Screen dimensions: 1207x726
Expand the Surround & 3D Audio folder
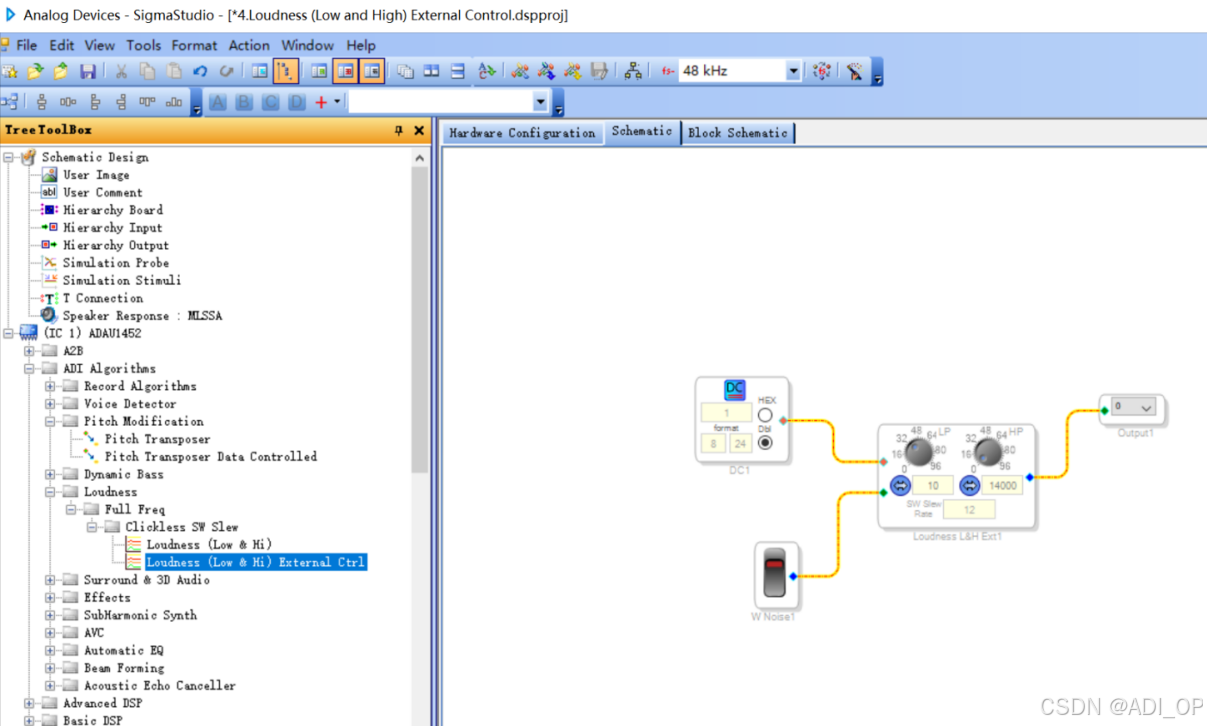(x=50, y=580)
